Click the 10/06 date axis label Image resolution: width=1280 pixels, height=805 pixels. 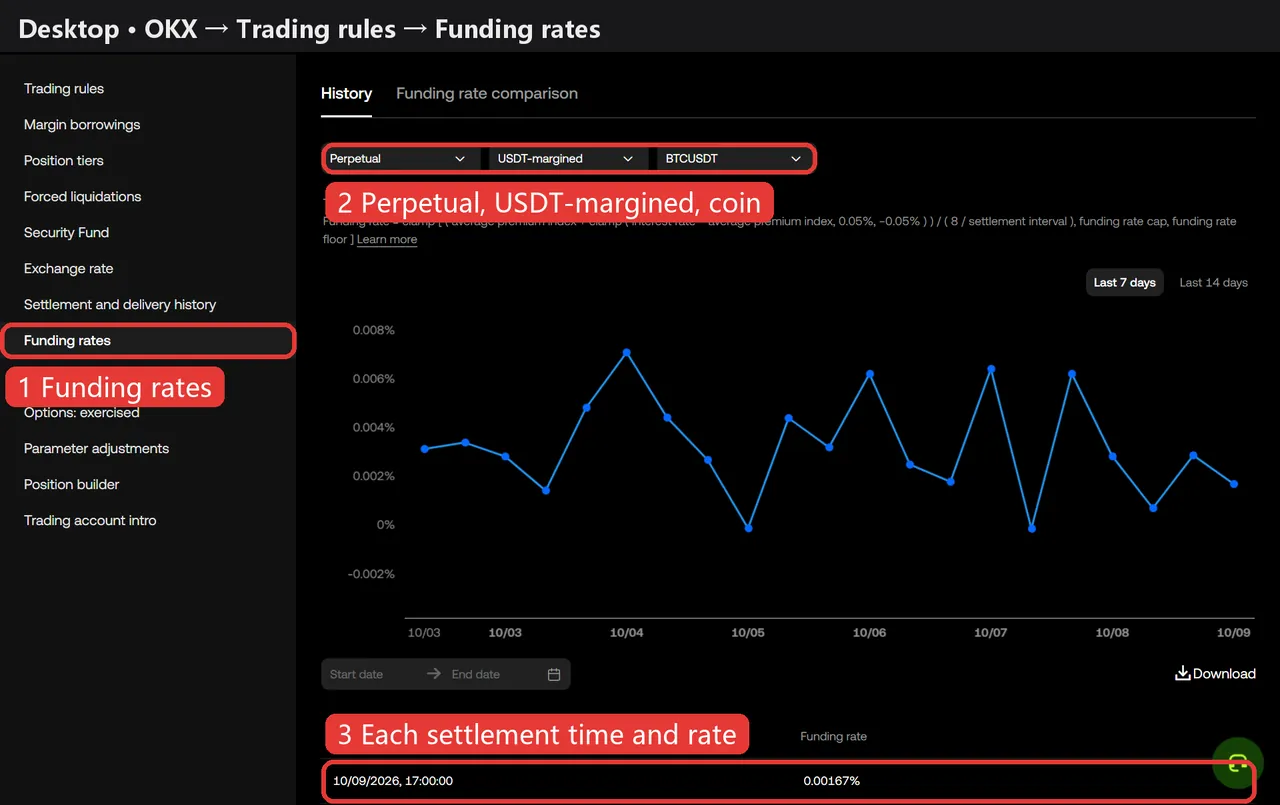point(869,633)
